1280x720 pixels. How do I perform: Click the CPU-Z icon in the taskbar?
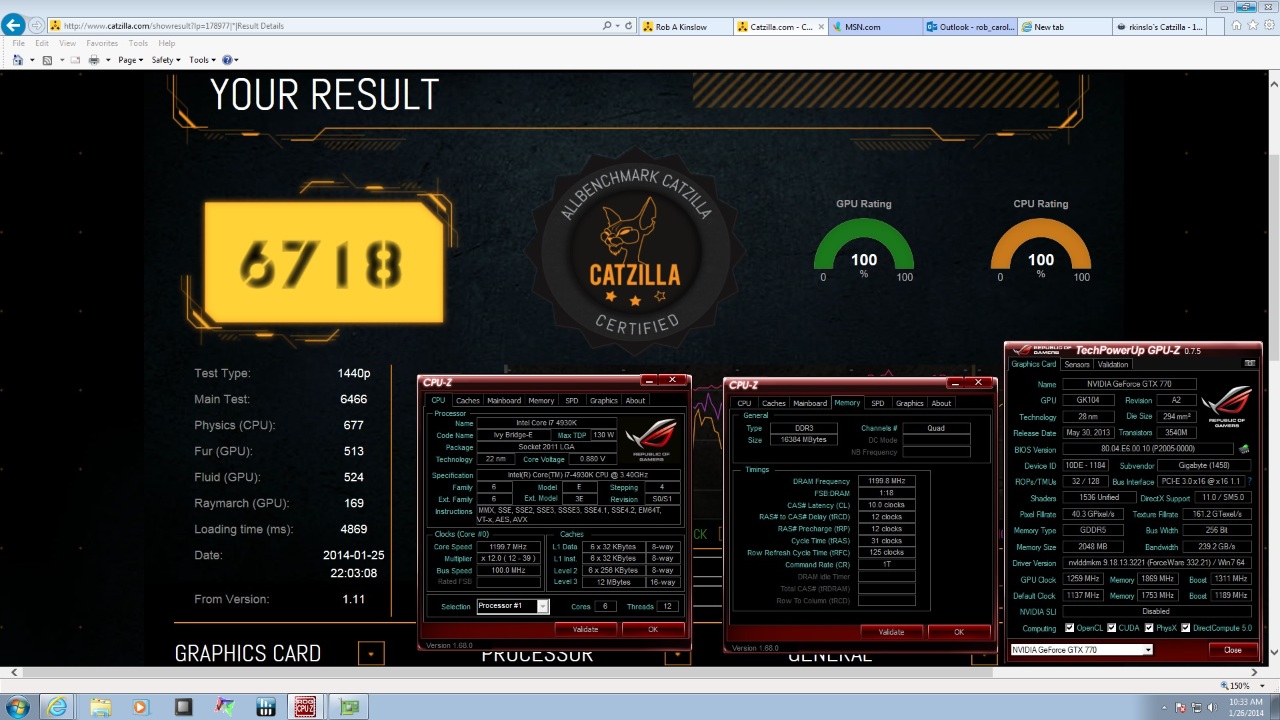point(305,707)
